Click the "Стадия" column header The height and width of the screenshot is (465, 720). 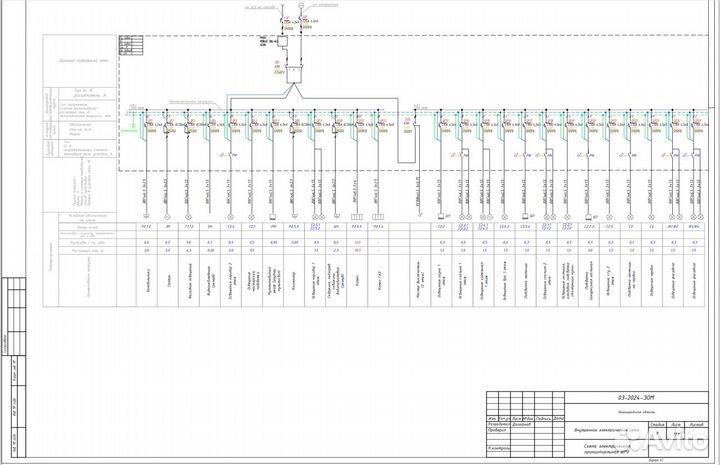point(658,424)
